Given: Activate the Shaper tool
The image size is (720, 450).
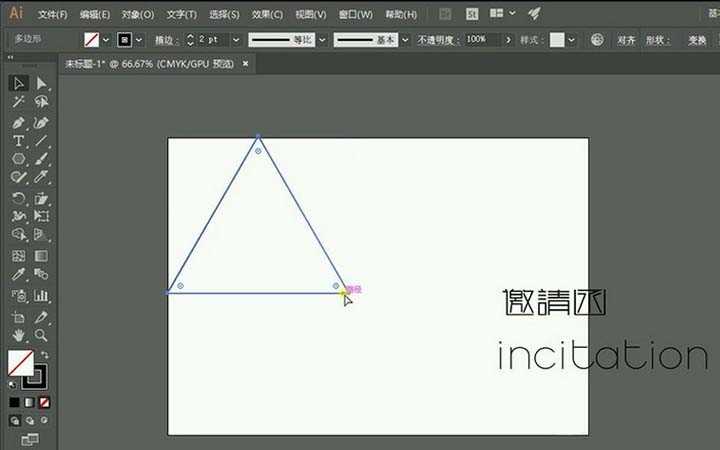Looking at the screenshot, I should (x=18, y=177).
